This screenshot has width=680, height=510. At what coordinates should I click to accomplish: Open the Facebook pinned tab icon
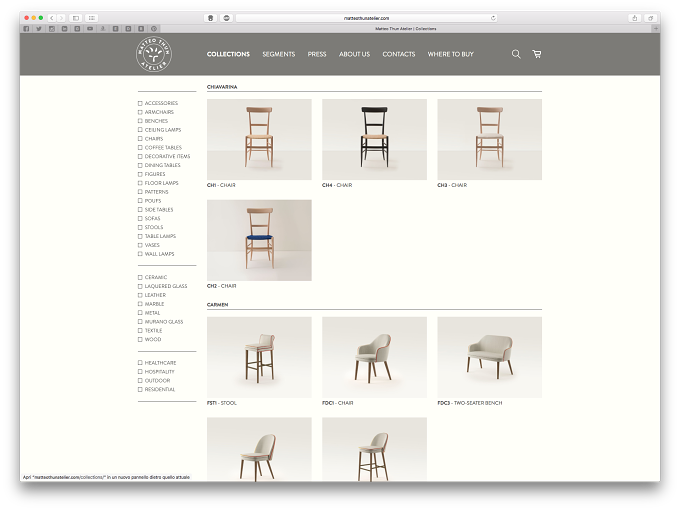coord(26,29)
